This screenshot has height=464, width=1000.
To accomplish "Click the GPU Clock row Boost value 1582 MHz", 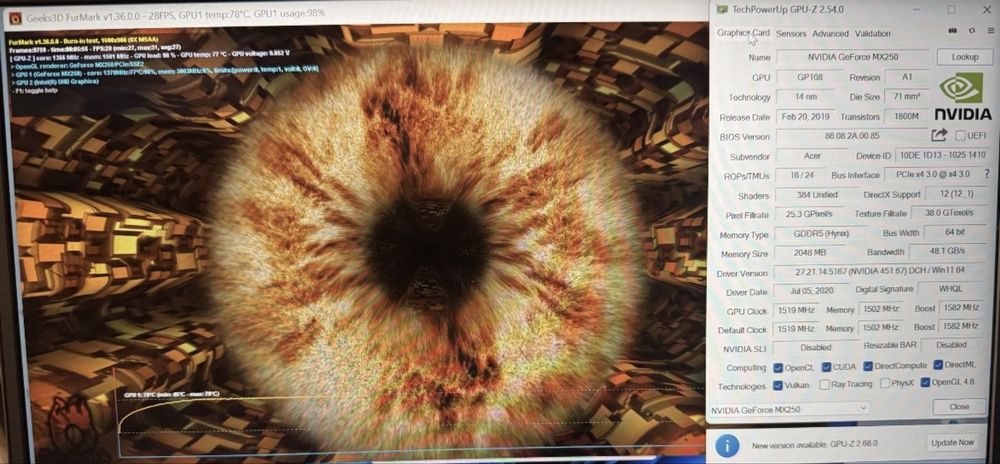I will (962, 308).
